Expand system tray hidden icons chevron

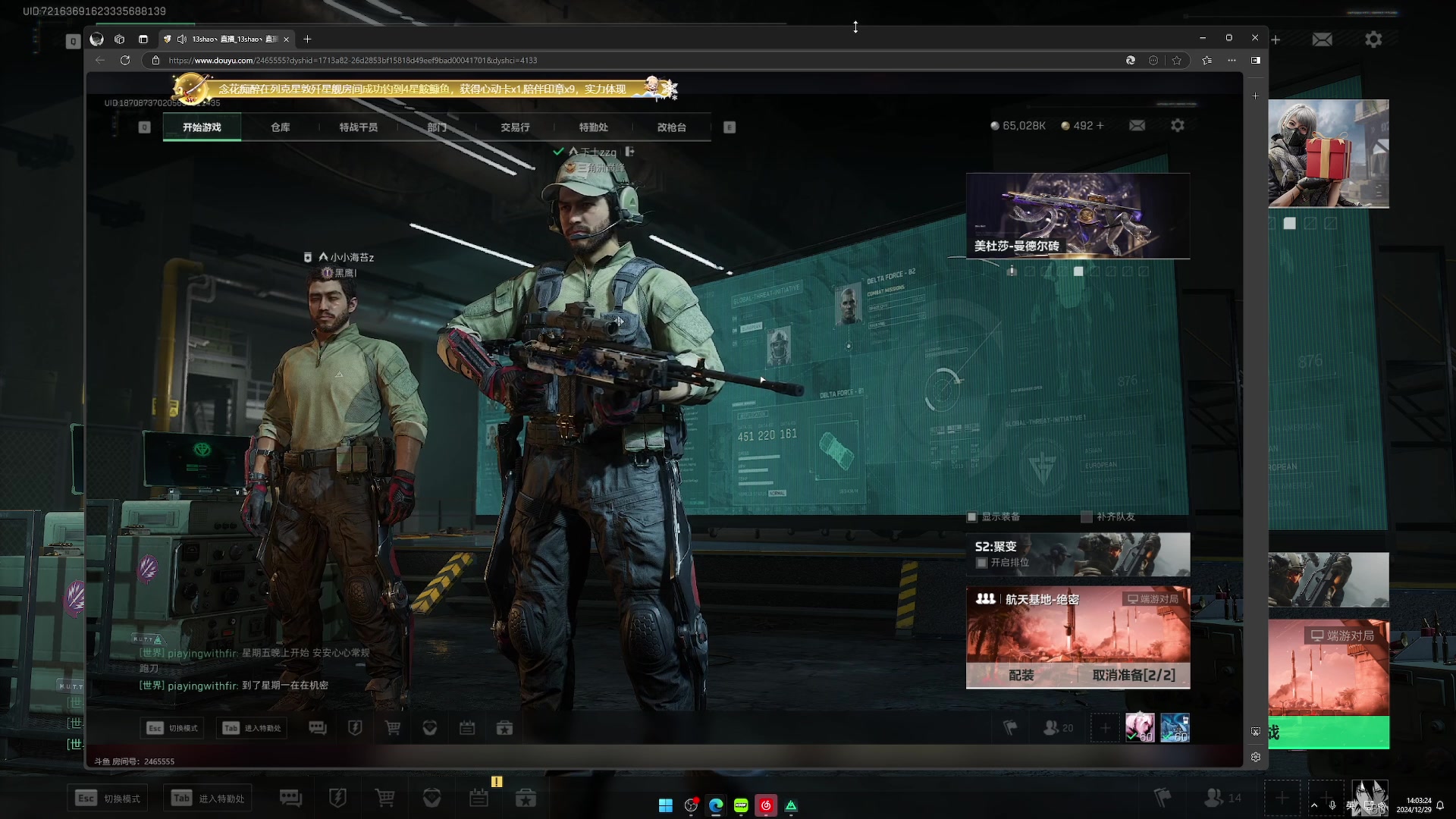(1314, 805)
